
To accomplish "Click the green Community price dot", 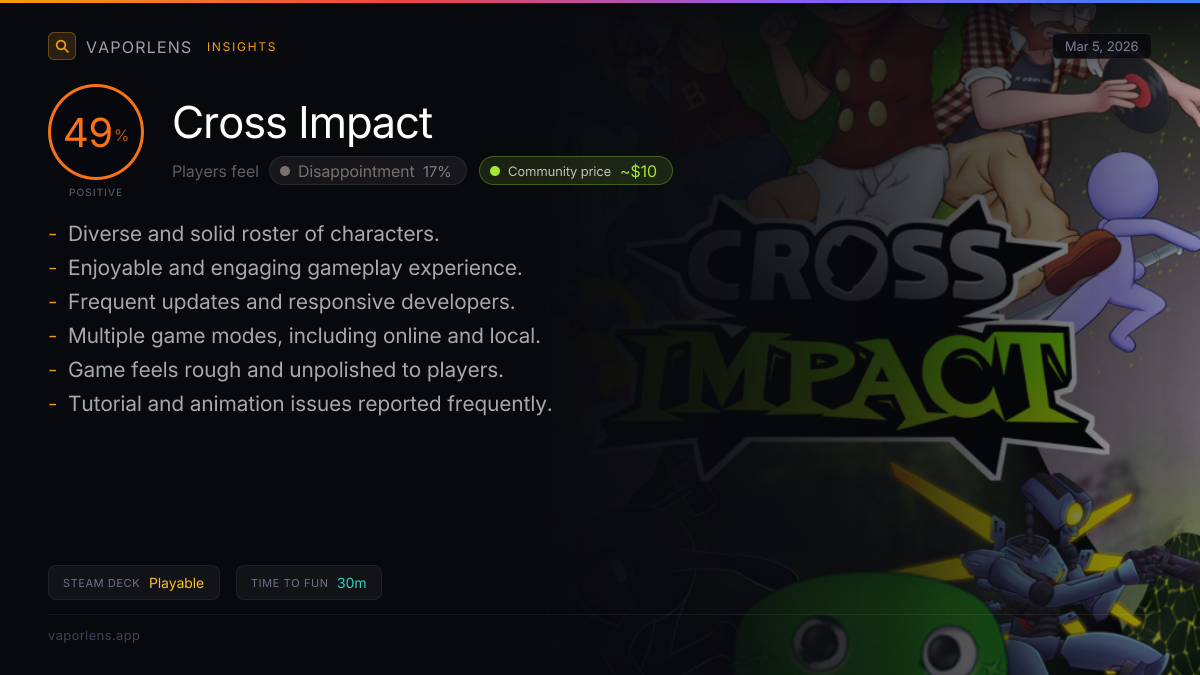I will [x=494, y=171].
